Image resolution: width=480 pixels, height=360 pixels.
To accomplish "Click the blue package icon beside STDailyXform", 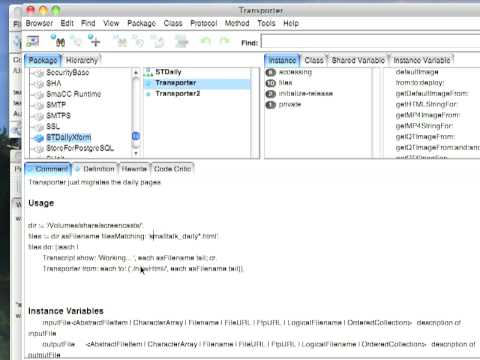I will (x=39, y=138).
